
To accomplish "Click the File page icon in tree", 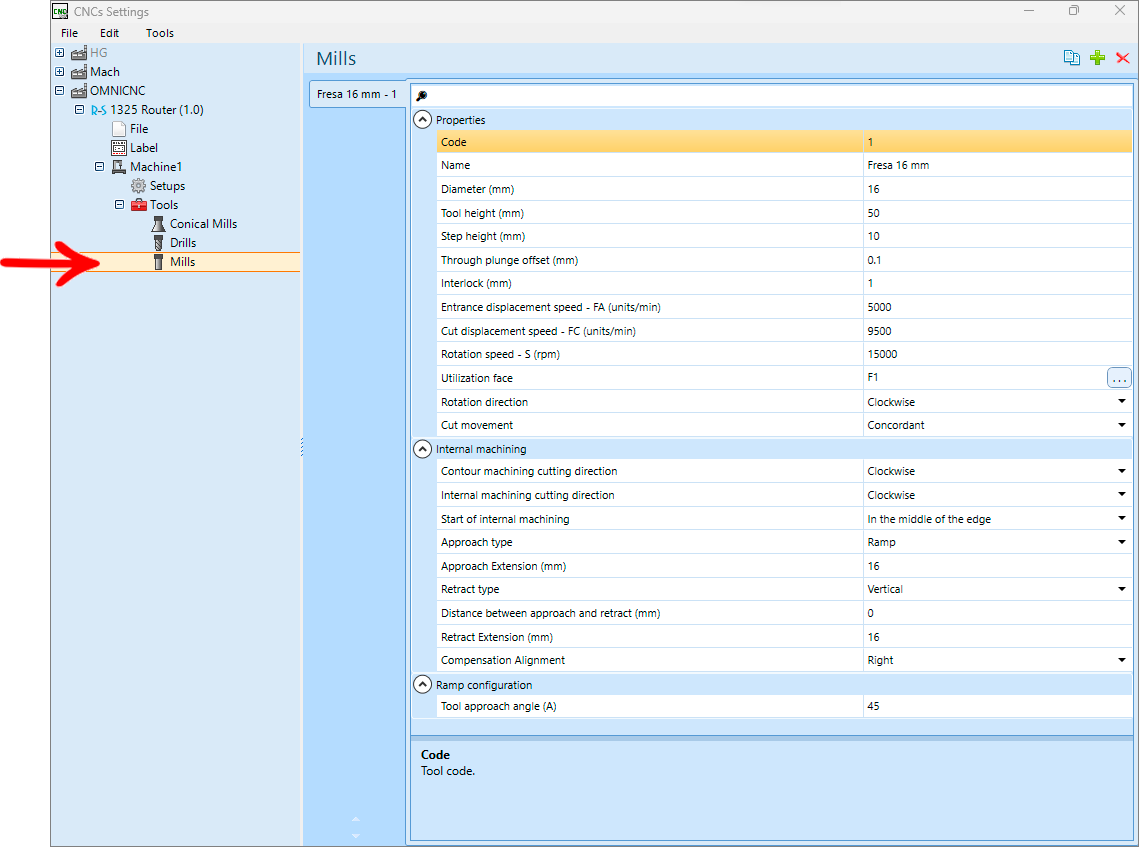I will [119, 129].
